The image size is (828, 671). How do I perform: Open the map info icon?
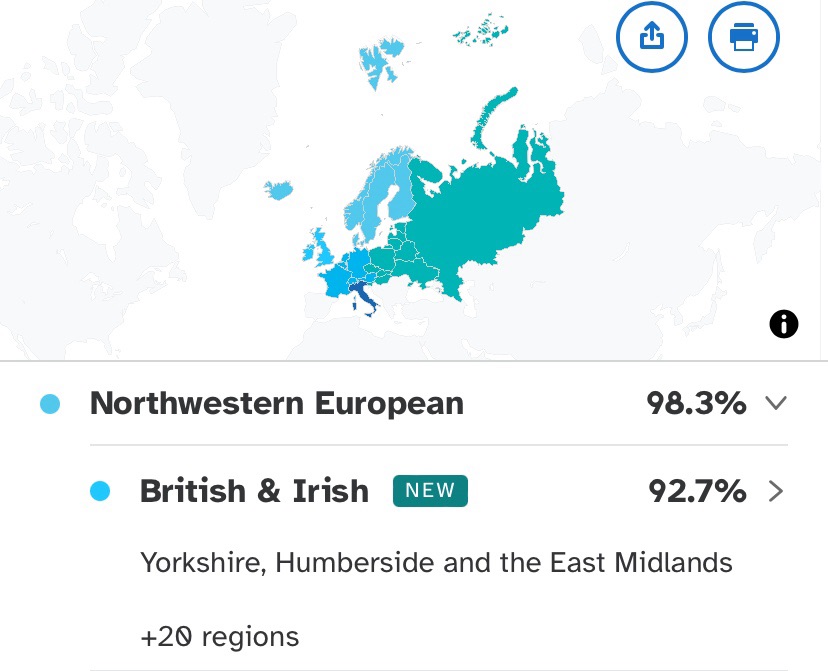click(784, 323)
